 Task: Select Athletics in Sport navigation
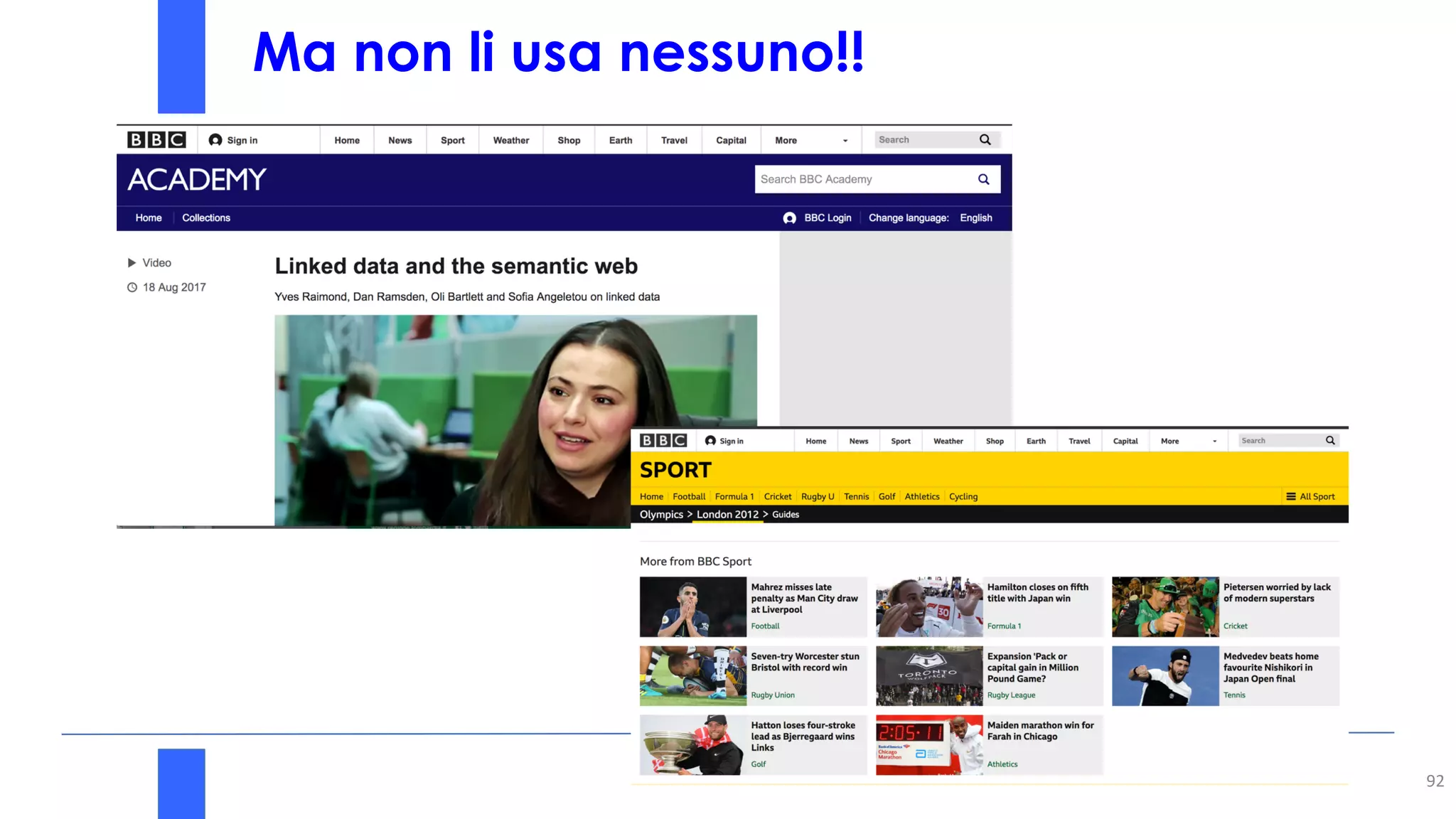coord(922,496)
